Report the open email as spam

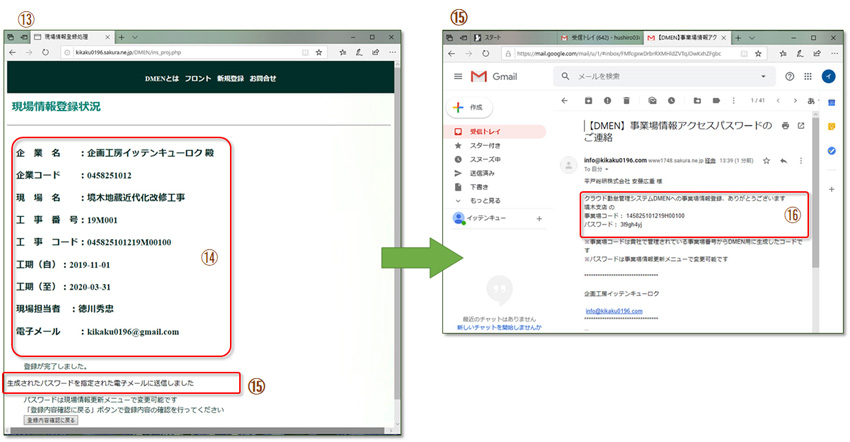(x=607, y=100)
